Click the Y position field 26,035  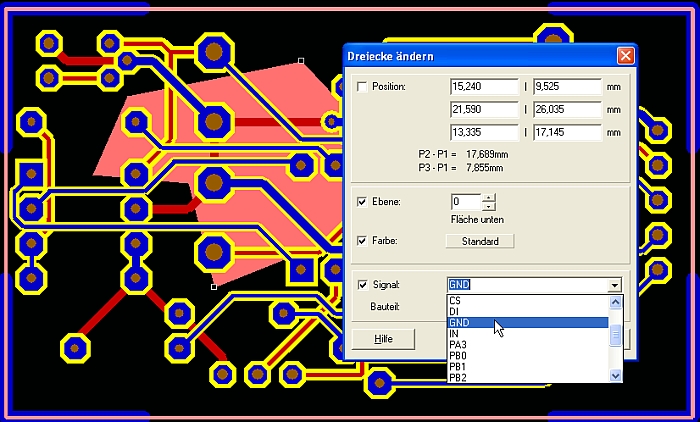tap(566, 110)
